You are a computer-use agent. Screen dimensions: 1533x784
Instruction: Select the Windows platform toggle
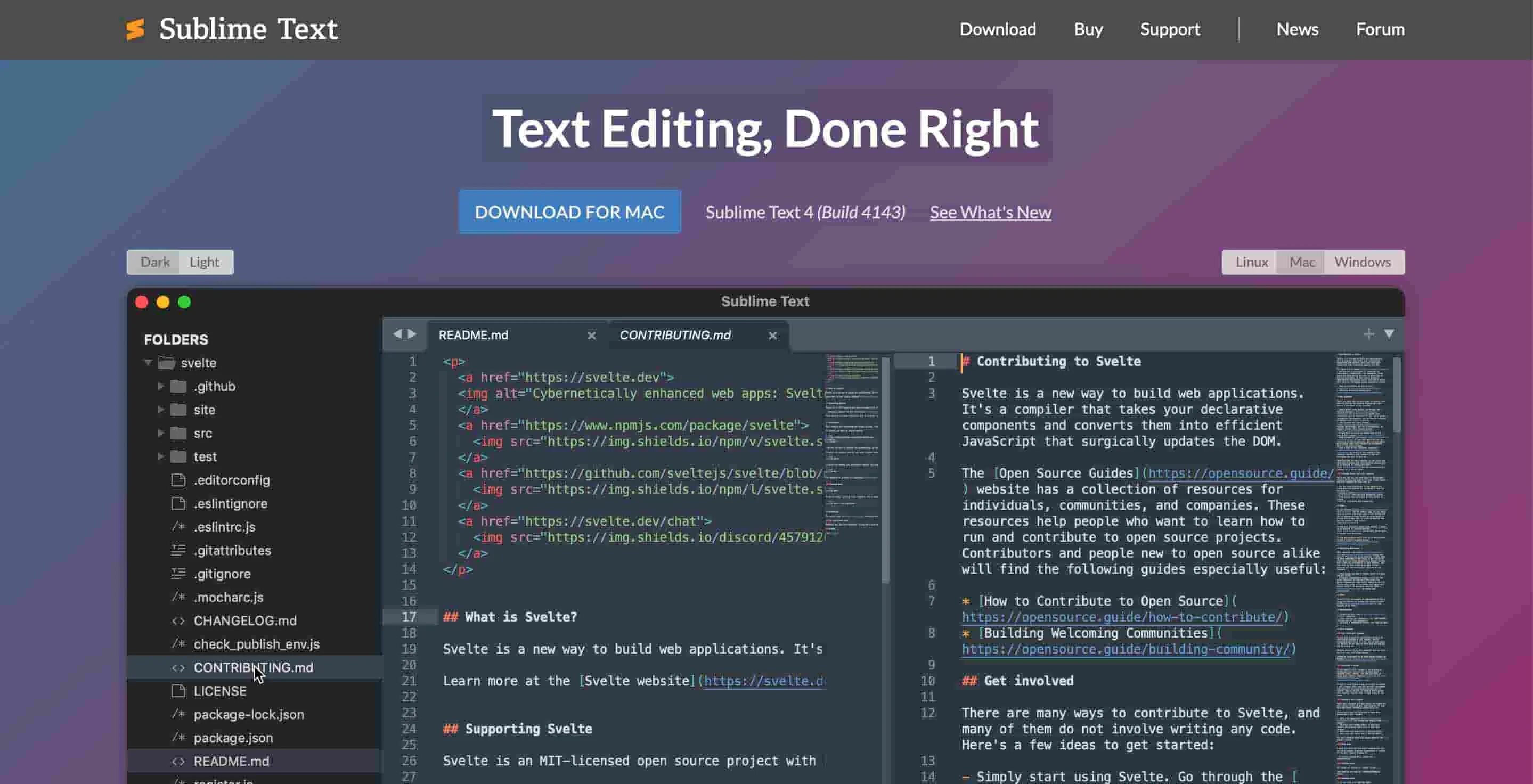[1361, 263]
